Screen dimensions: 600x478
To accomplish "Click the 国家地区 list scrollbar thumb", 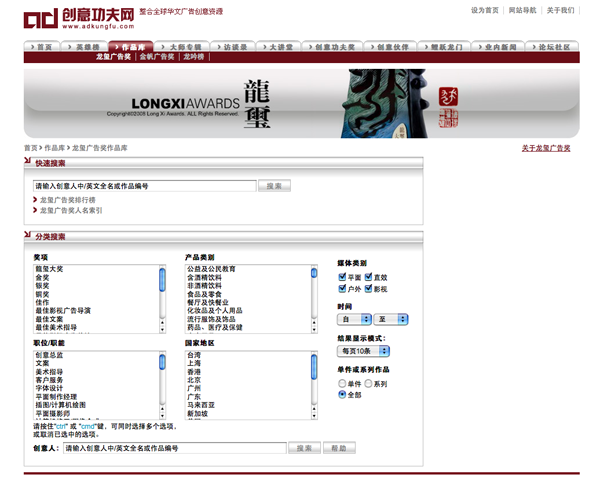I will pyautogui.click(x=314, y=367).
